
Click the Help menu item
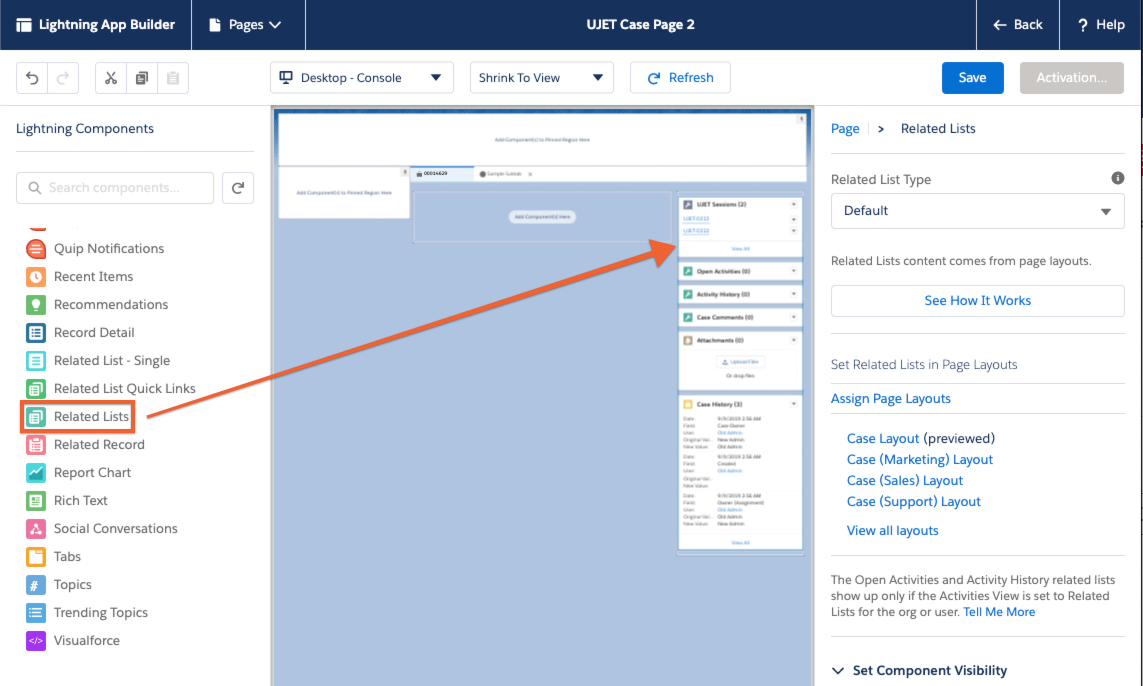tap(1101, 25)
